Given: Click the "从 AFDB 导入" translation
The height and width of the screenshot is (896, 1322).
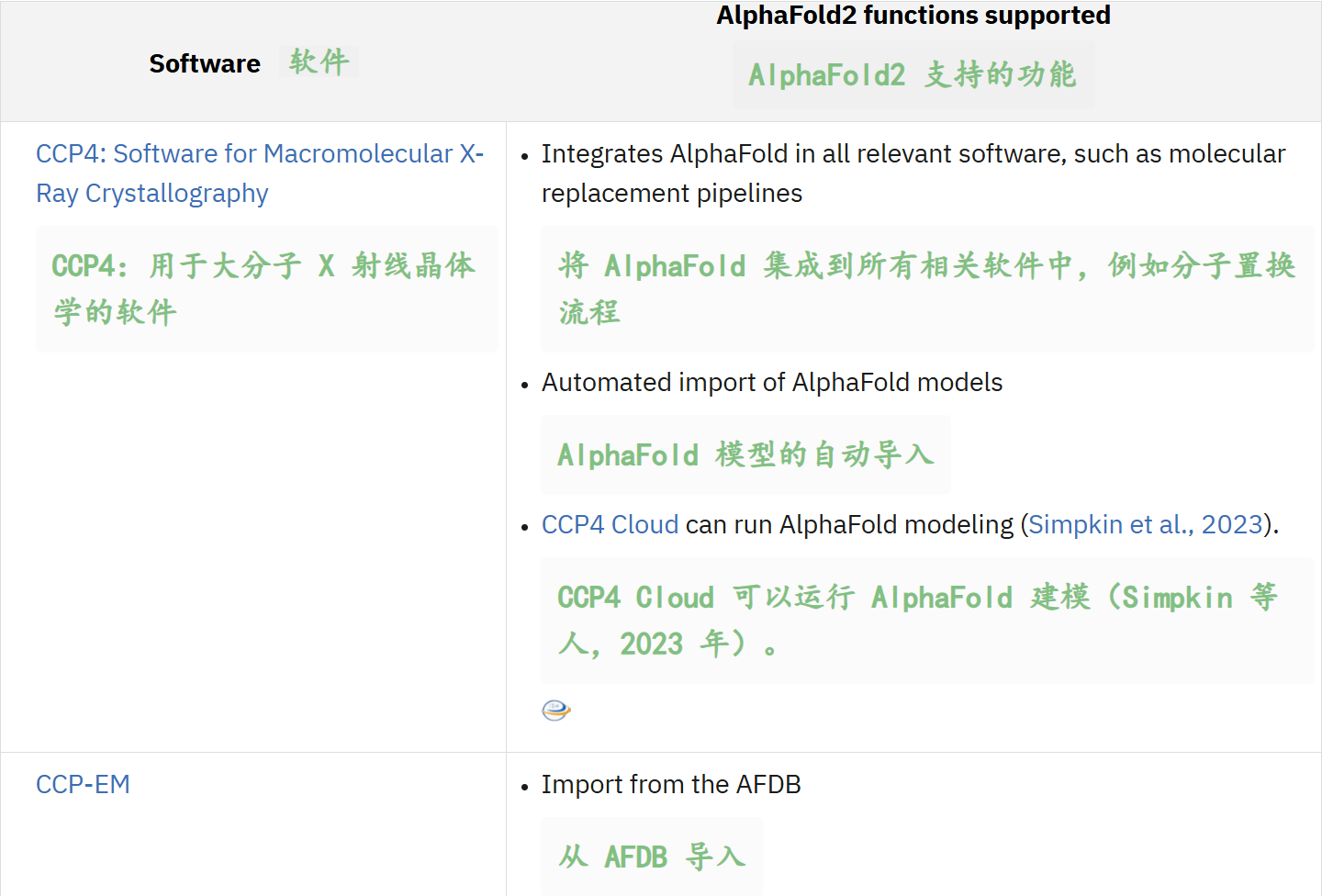Looking at the screenshot, I should tap(652, 857).
